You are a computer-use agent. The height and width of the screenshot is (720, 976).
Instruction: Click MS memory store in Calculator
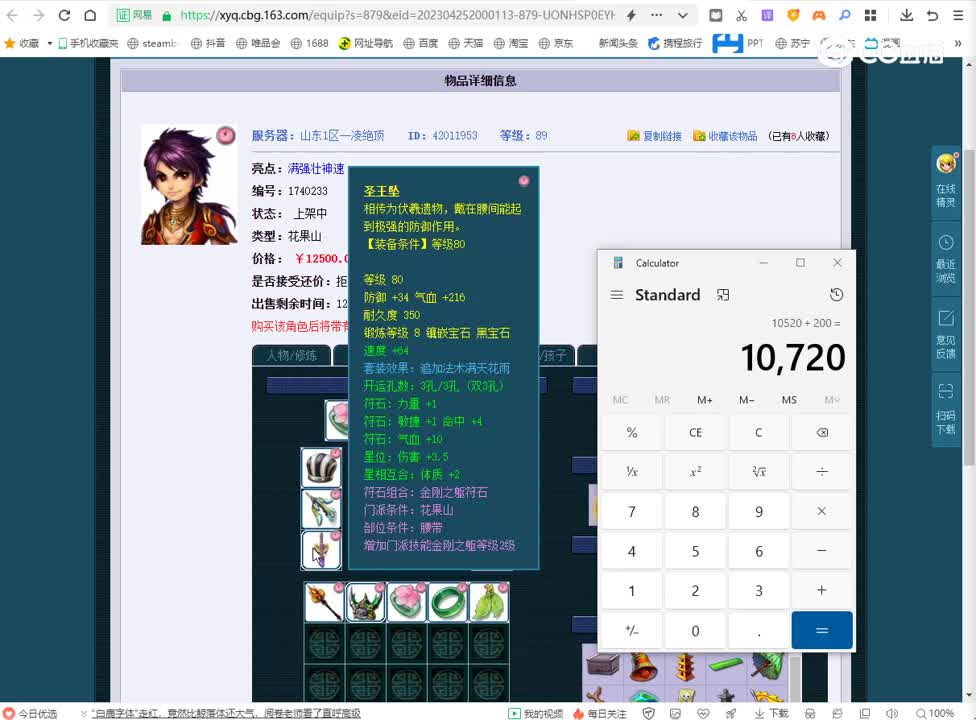point(789,400)
